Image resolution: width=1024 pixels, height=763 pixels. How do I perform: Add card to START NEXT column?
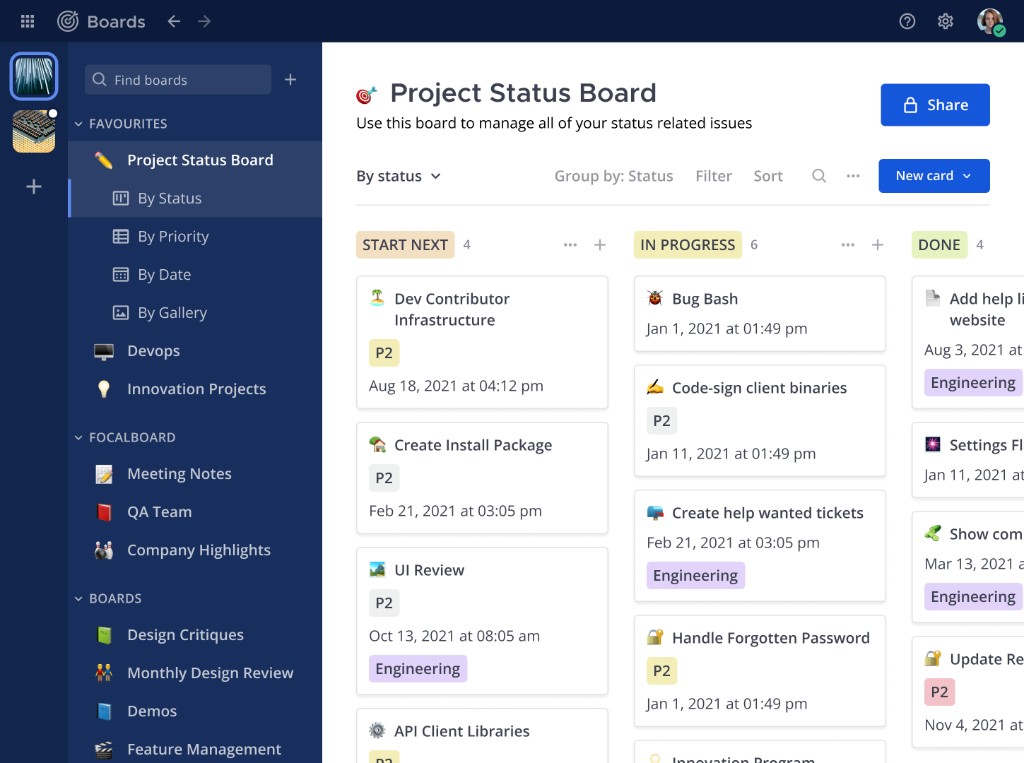tap(600, 245)
